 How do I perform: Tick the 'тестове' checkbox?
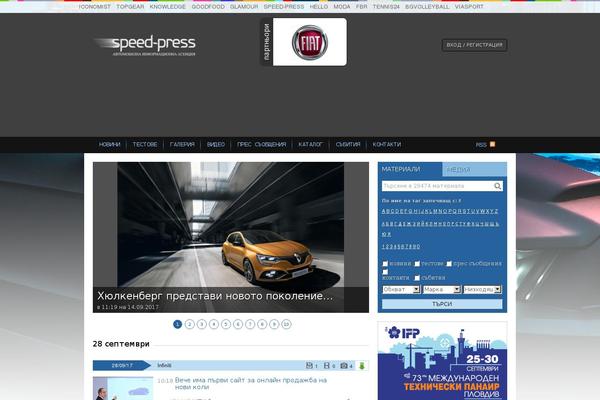point(417,264)
